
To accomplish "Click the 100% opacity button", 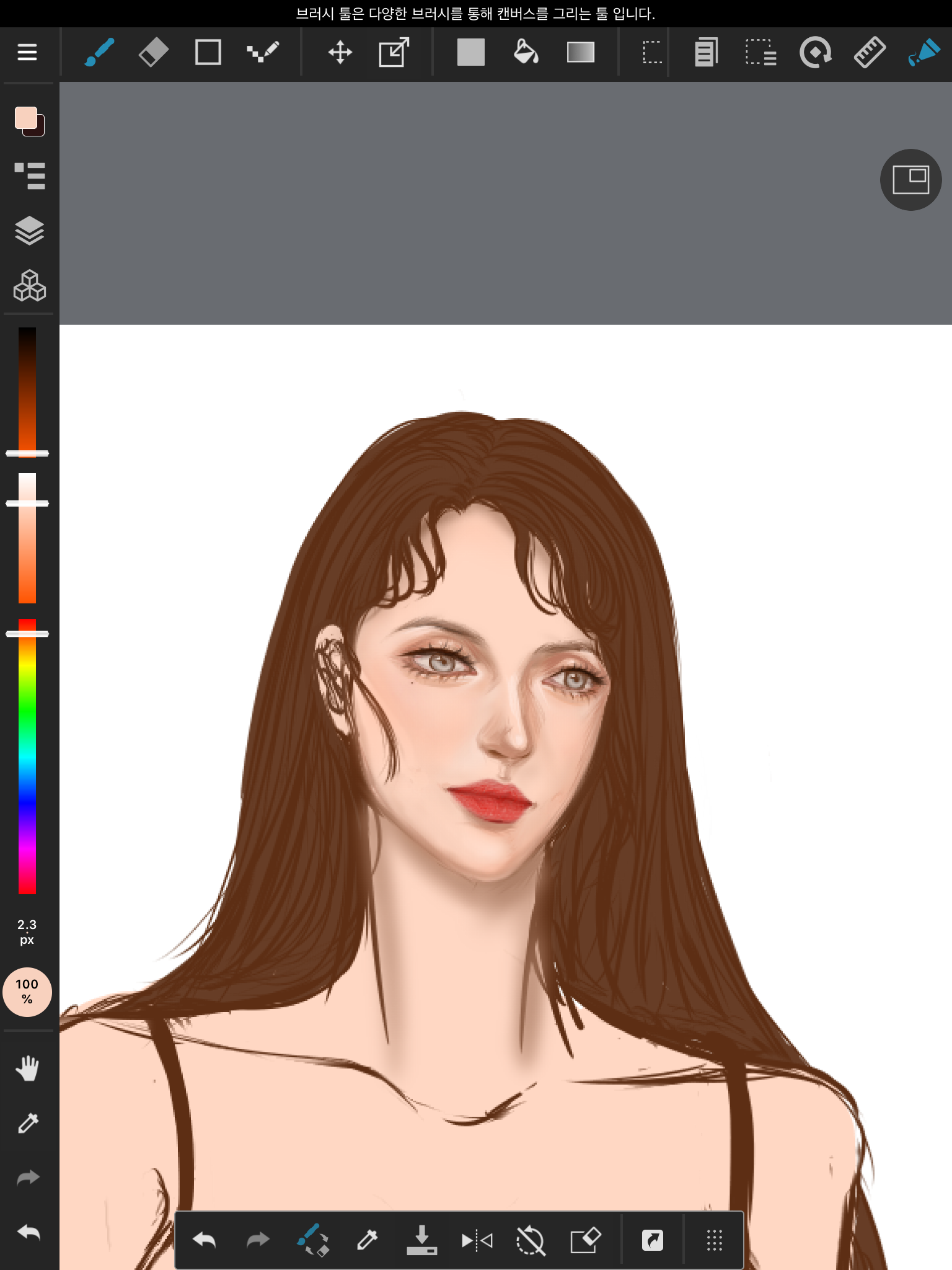I will (x=27, y=992).
